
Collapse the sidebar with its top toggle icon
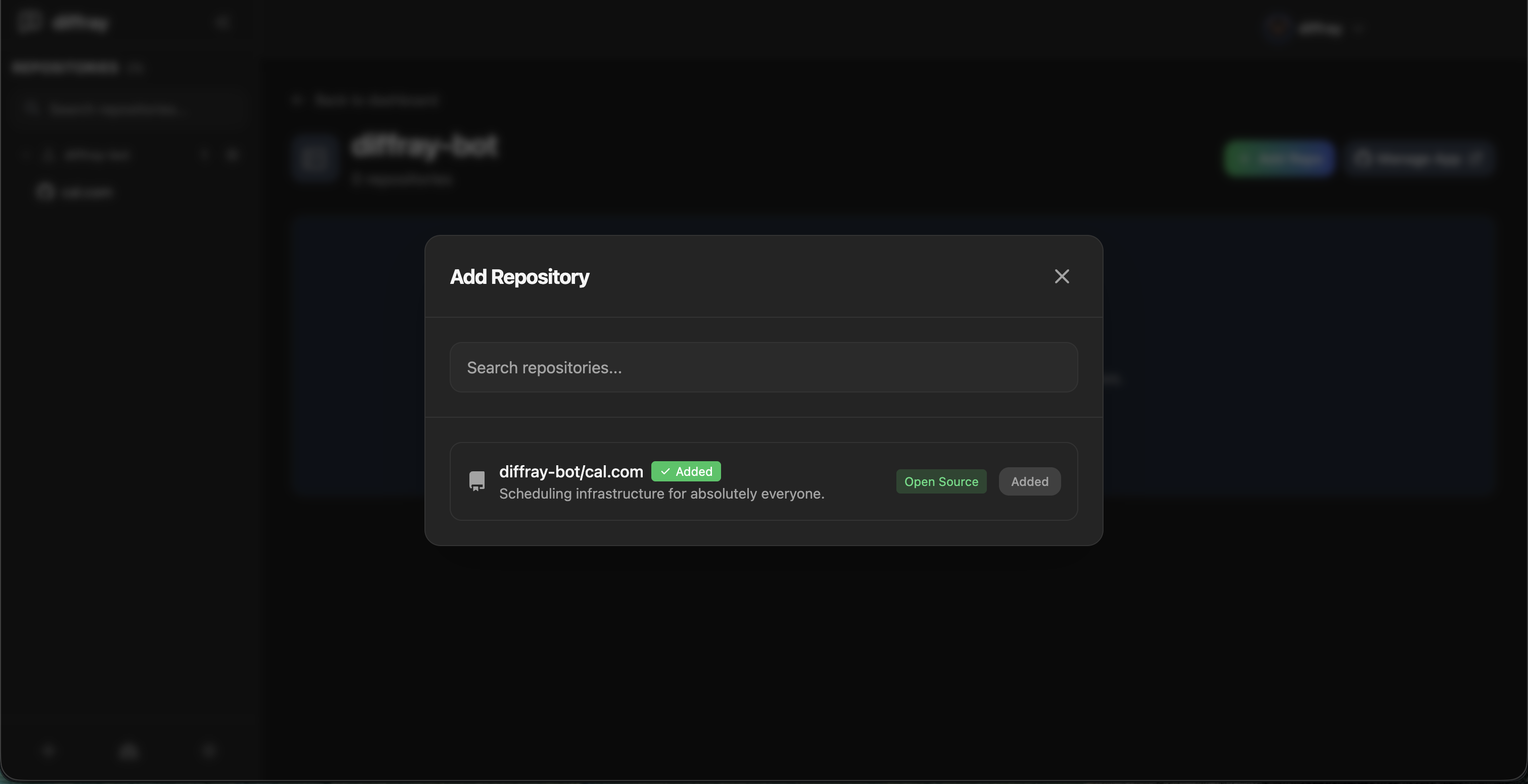pyautogui.click(x=222, y=22)
